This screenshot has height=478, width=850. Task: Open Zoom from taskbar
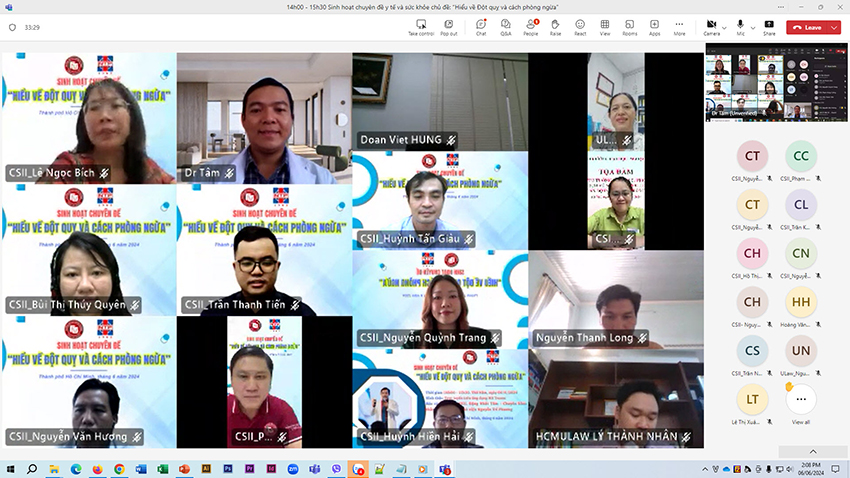pyautogui.click(x=293, y=469)
